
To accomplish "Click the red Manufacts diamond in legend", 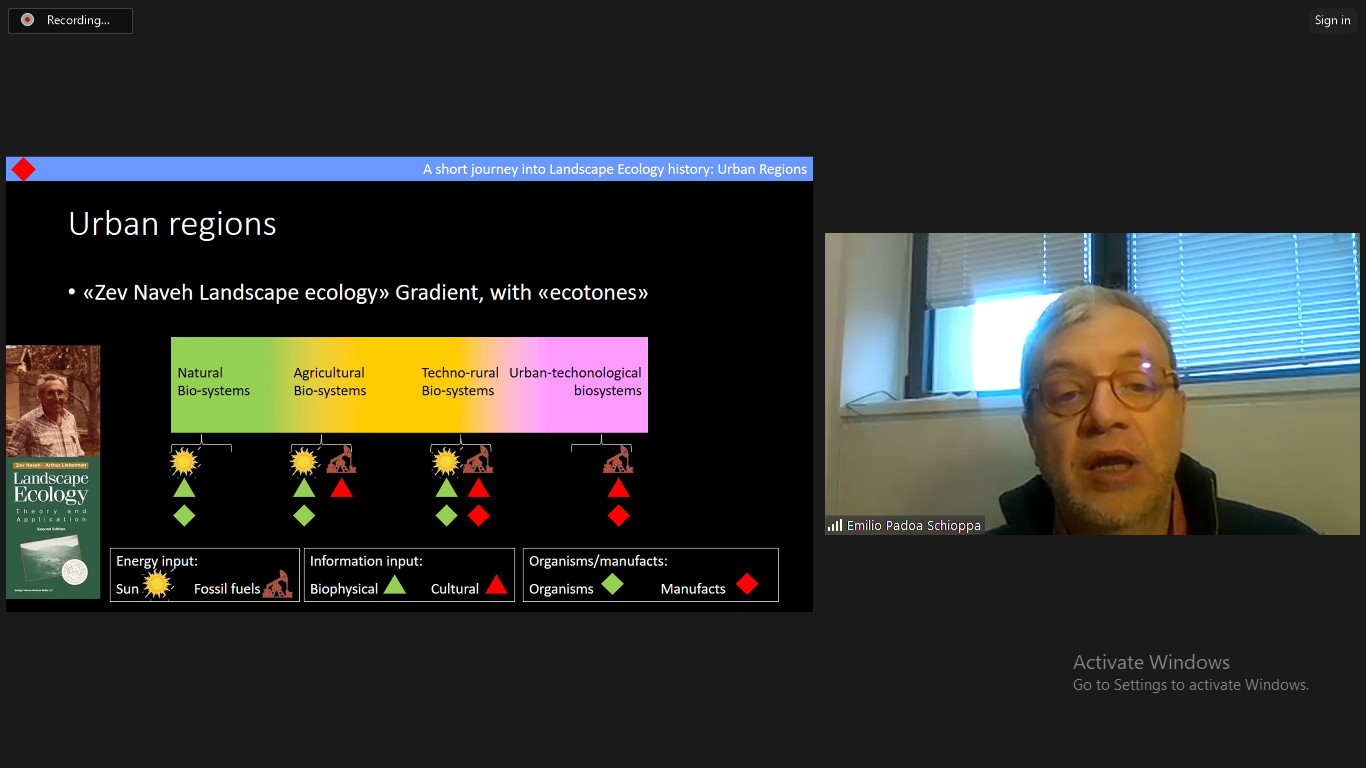I will (746, 585).
